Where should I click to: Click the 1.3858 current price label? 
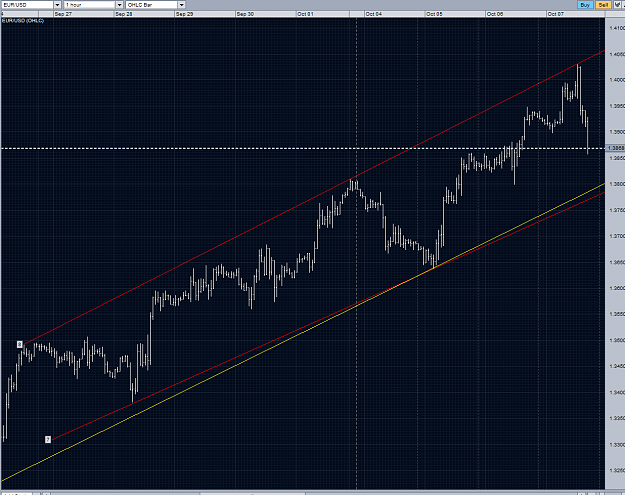click(615, 148)
